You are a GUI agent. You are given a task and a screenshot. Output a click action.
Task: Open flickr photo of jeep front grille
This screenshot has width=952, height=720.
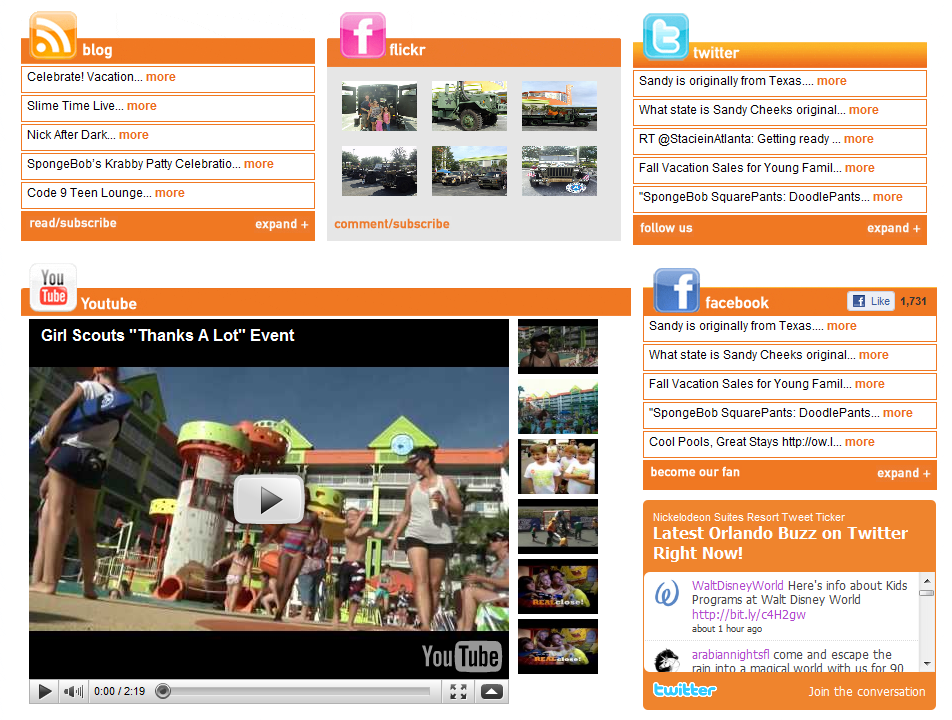pos(559,171)
